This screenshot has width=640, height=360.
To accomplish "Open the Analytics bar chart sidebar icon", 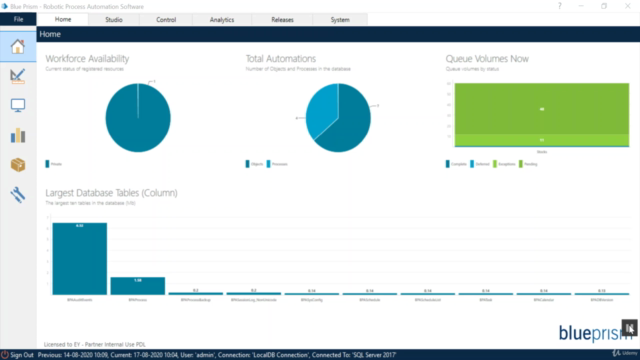I will click(18, 135).
